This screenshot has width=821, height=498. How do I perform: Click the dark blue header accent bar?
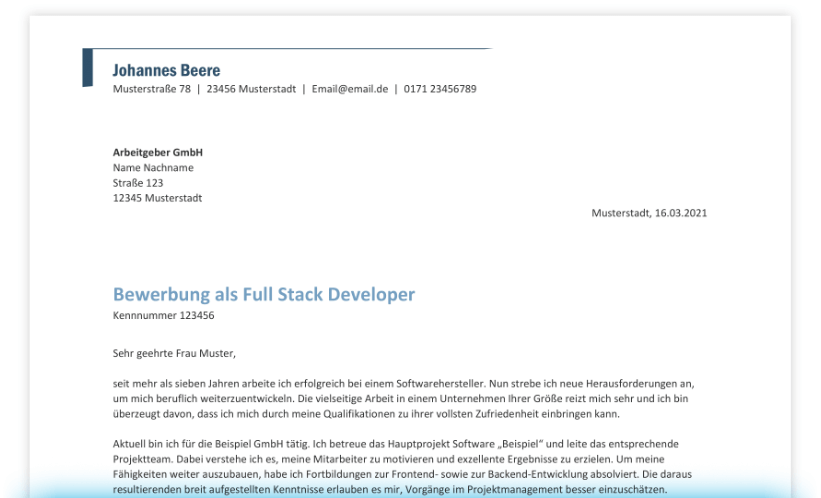[x=87, y=67]
